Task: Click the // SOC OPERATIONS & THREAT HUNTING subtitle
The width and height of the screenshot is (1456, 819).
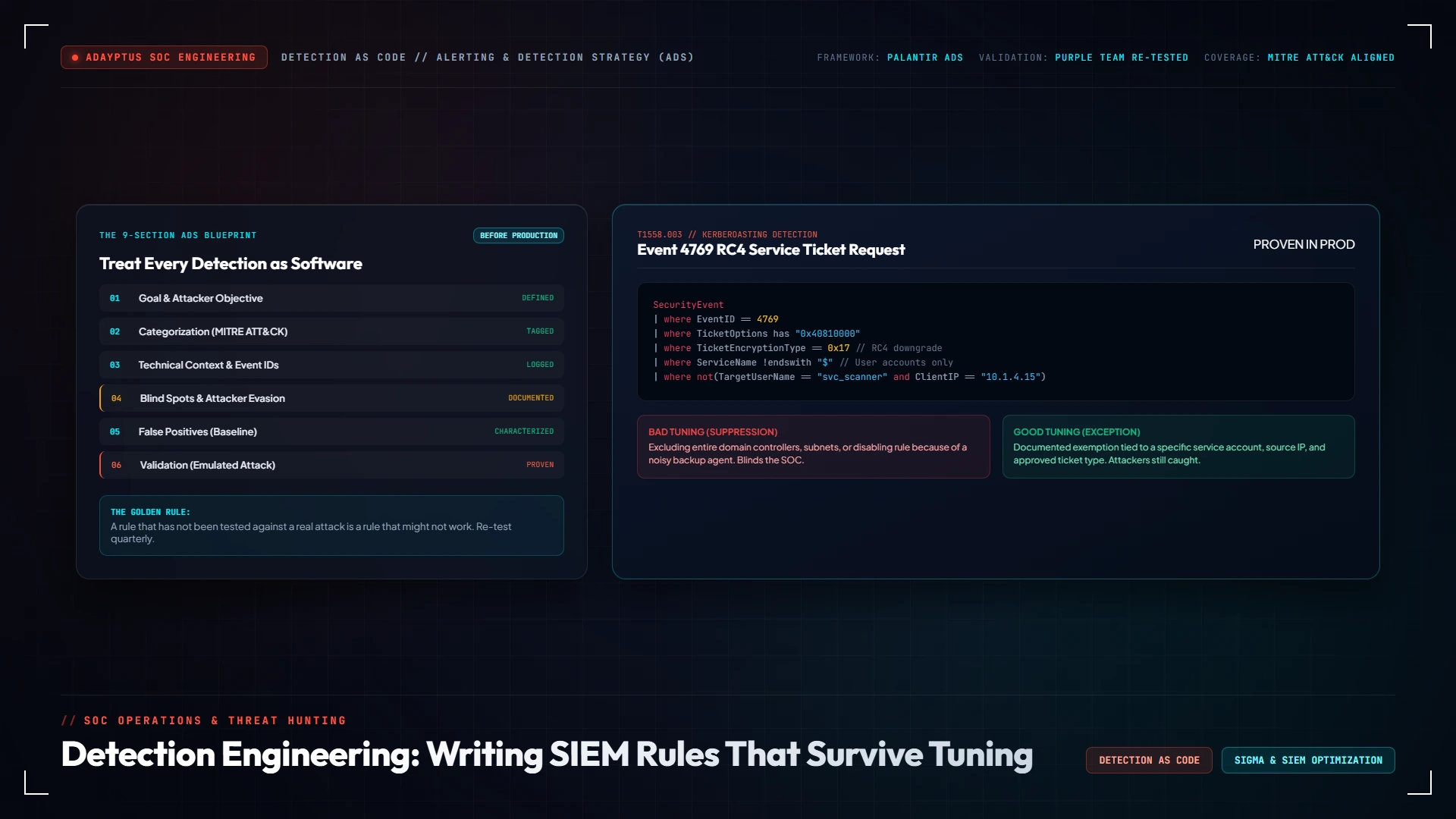Action: [204, 720]
